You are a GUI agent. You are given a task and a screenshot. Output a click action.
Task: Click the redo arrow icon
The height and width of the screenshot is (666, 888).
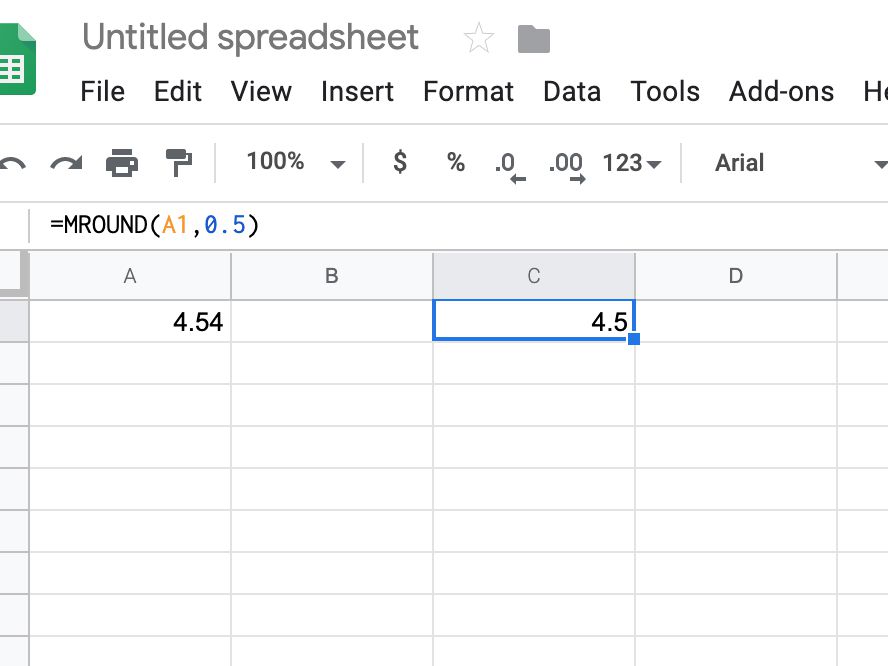pos(66,163)
